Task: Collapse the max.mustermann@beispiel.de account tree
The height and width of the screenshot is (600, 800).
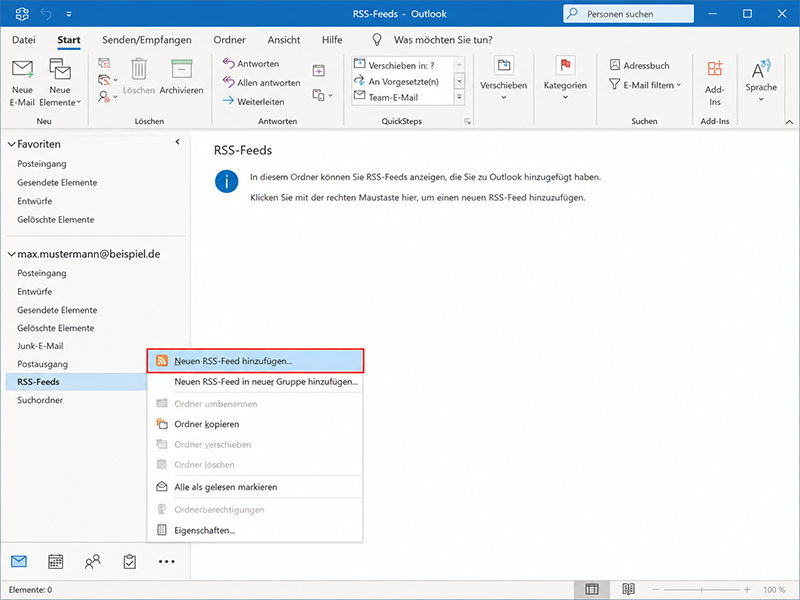Action: click(11, 254)
